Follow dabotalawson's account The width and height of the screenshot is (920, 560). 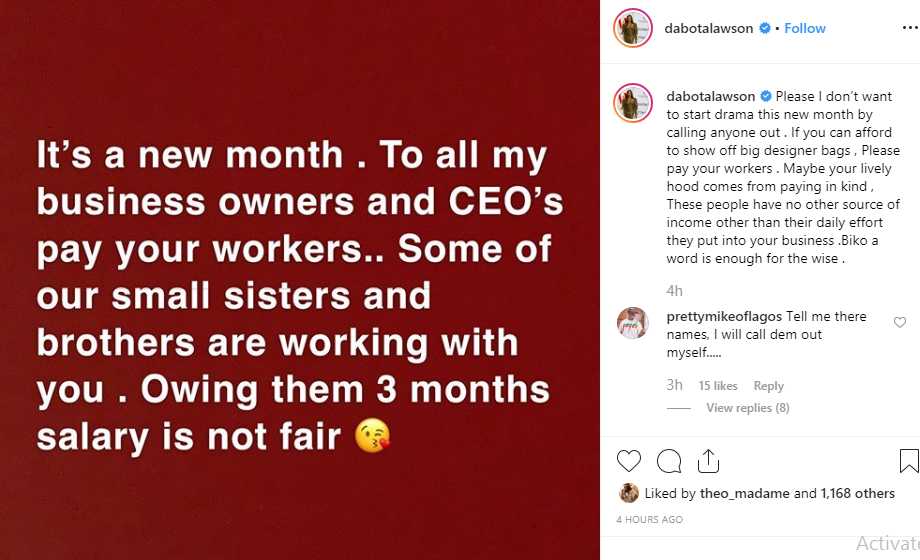coord(805,29)
